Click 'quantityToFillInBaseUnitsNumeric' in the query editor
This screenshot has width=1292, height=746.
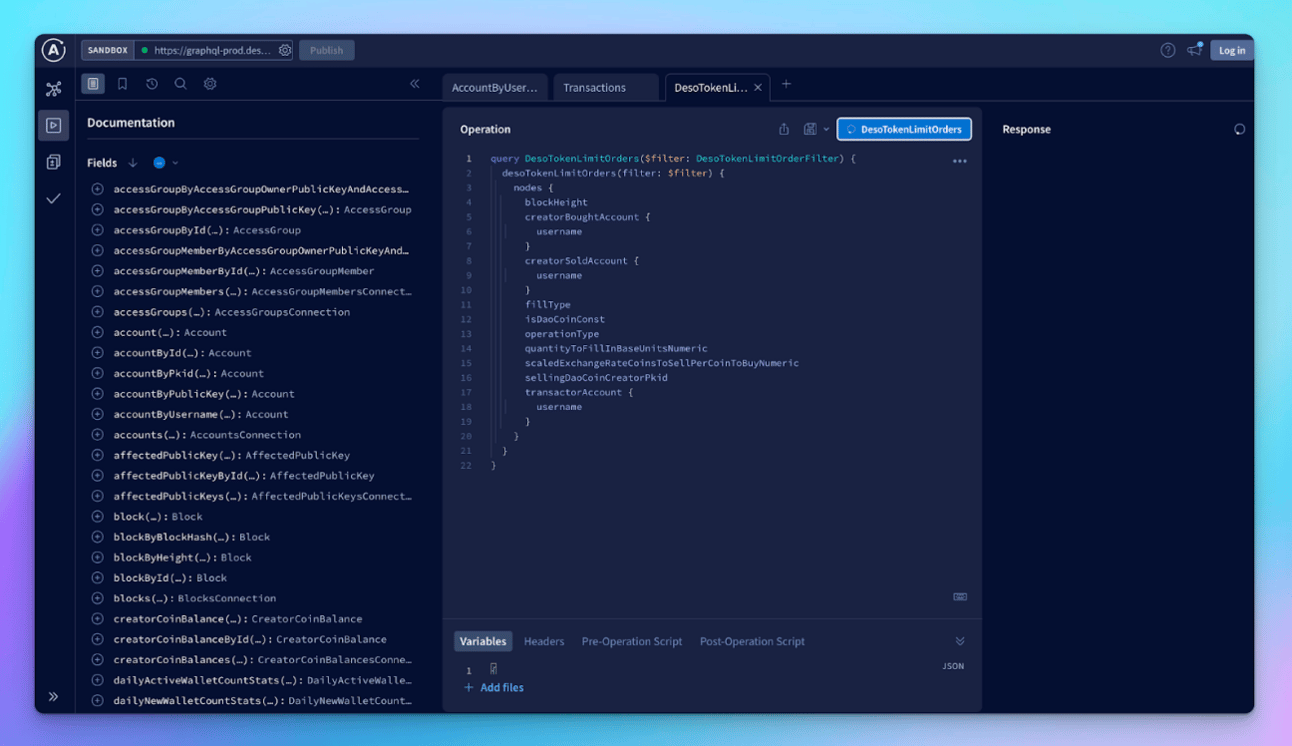click(616, 349)
